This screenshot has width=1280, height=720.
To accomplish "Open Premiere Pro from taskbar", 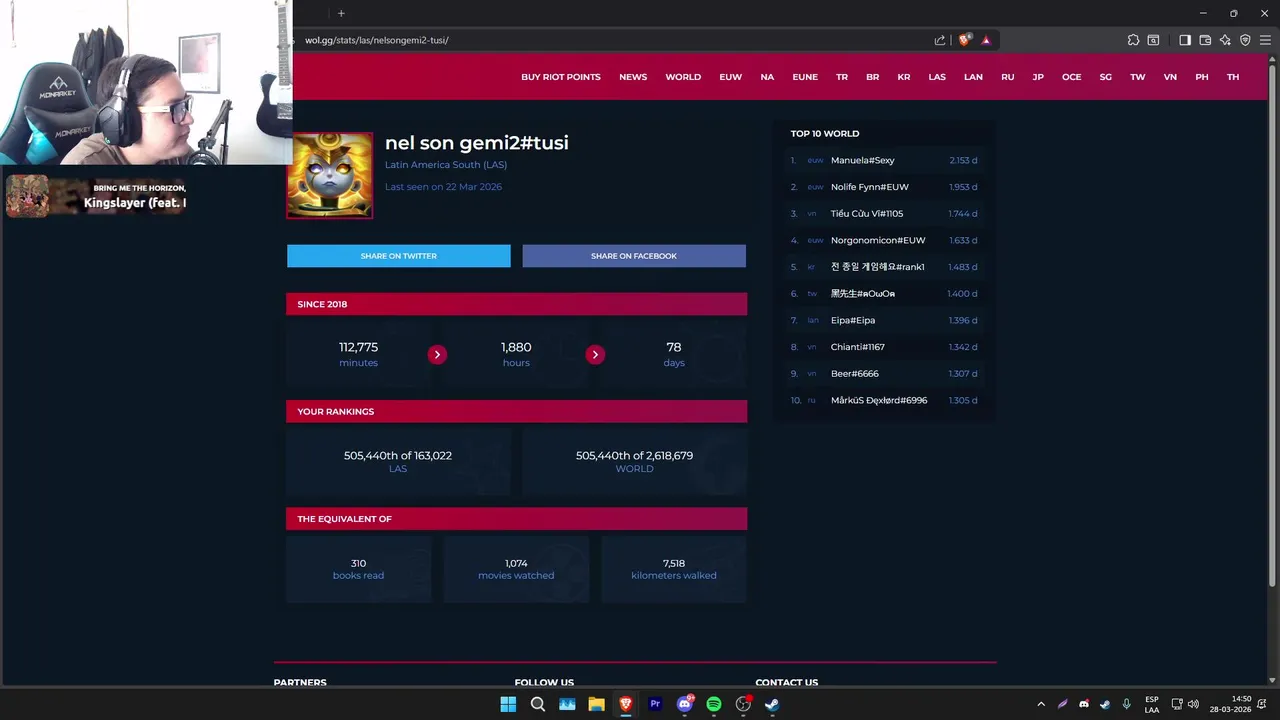I will coord(655,704).
